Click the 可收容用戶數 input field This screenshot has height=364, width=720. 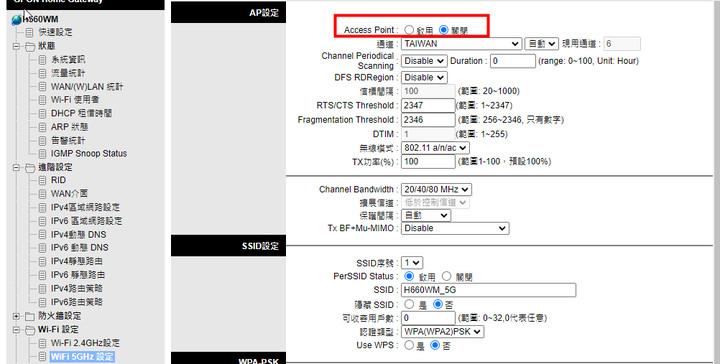pyautogui.click(x=428, y=318)
